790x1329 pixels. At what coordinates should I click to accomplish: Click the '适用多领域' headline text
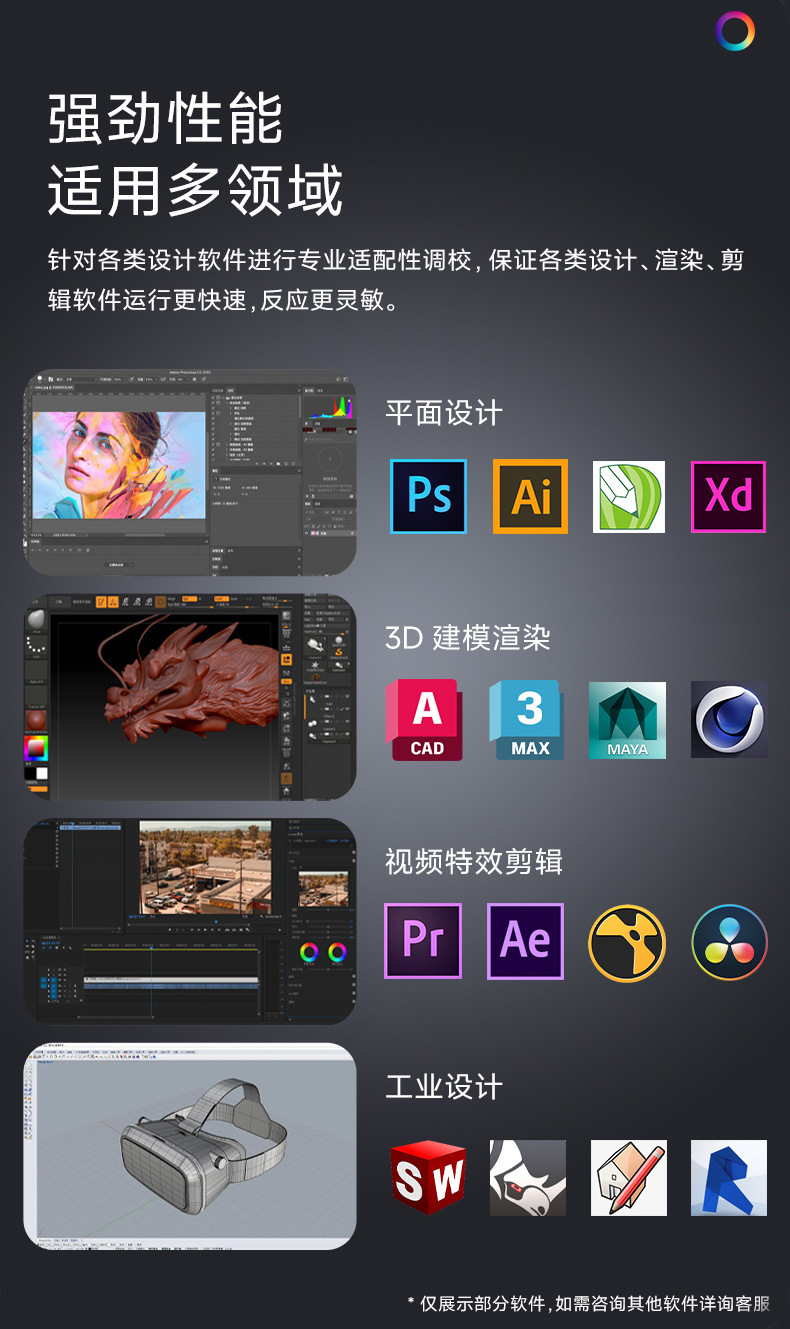[196, 190]
